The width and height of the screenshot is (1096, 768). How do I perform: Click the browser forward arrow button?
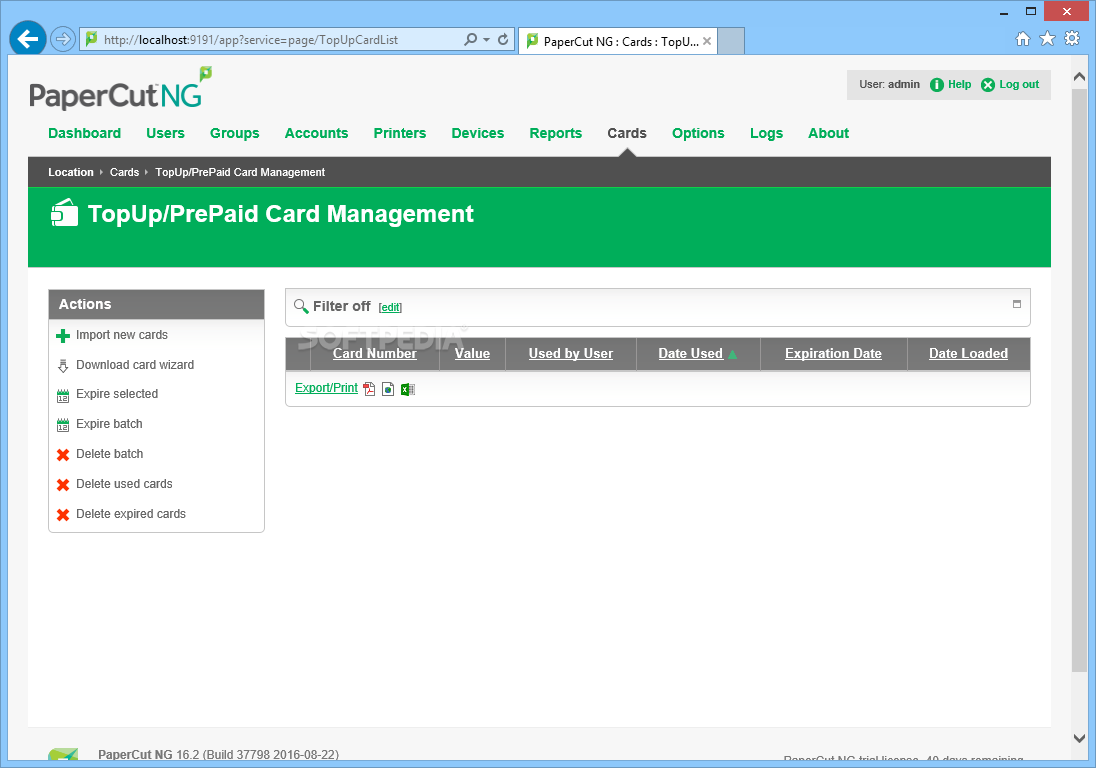coord(63,39)
